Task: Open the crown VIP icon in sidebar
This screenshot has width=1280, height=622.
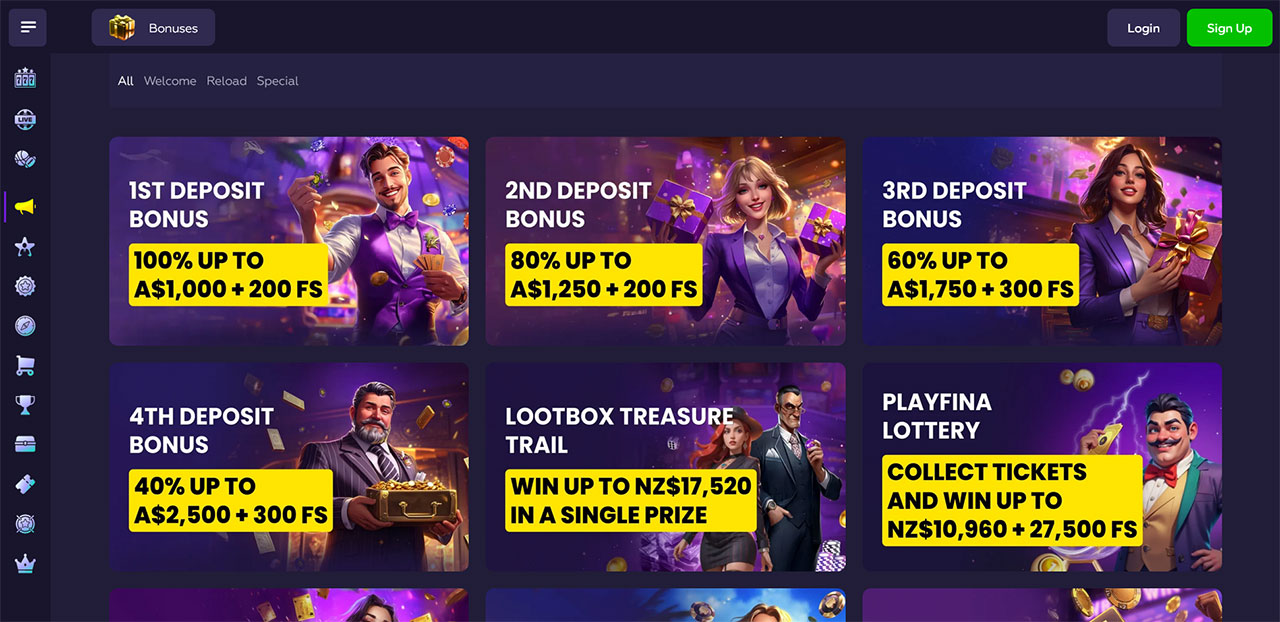Action: tap(25, 564)
